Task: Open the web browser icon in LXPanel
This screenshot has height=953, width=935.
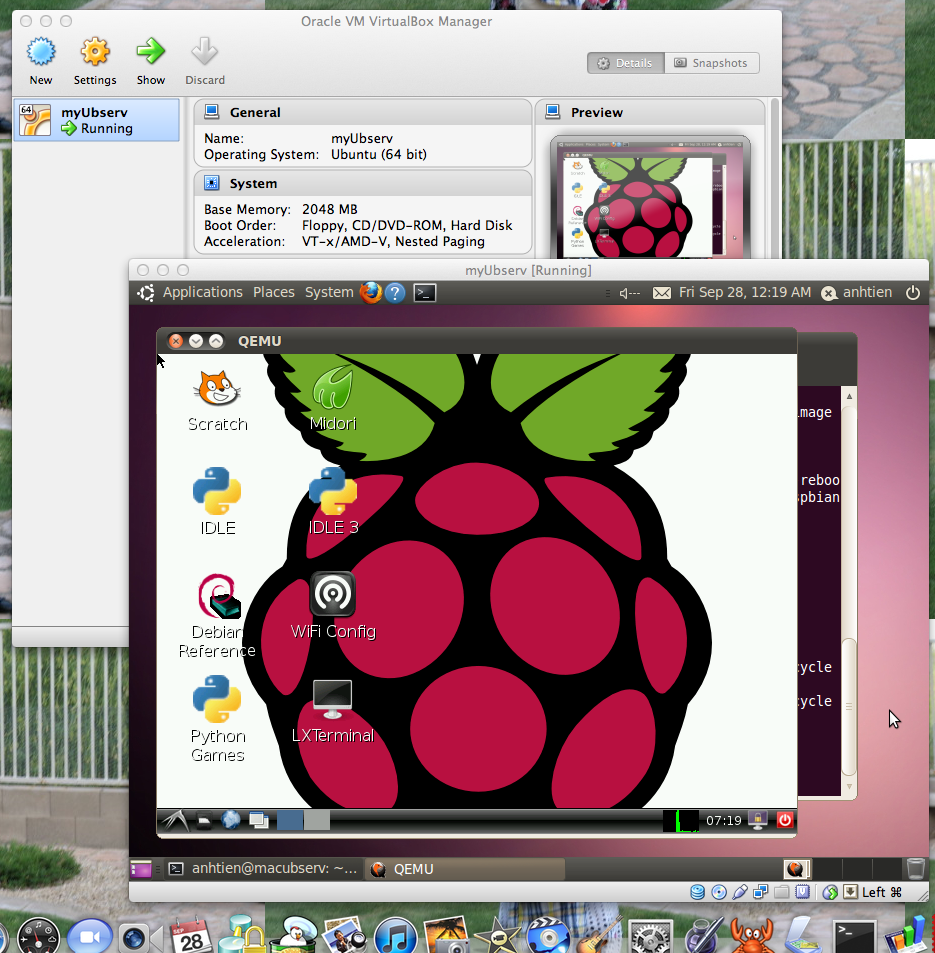Action: point(229,820)
